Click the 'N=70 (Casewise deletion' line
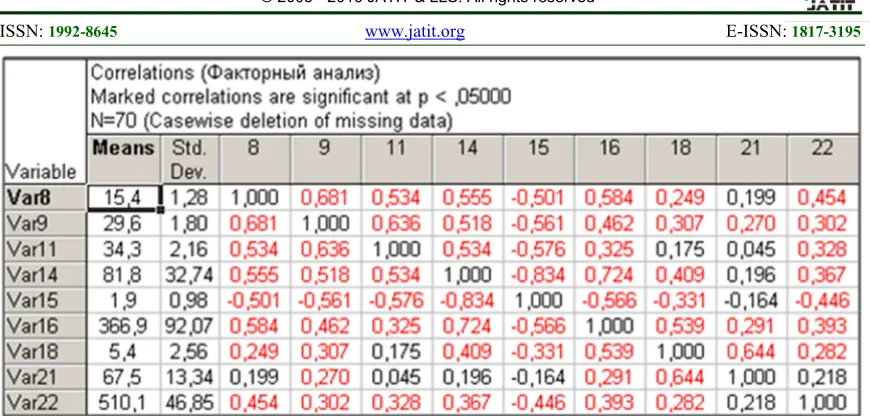Image resolution: width=870 pixels, height=416 pixels. pos(271,120)
